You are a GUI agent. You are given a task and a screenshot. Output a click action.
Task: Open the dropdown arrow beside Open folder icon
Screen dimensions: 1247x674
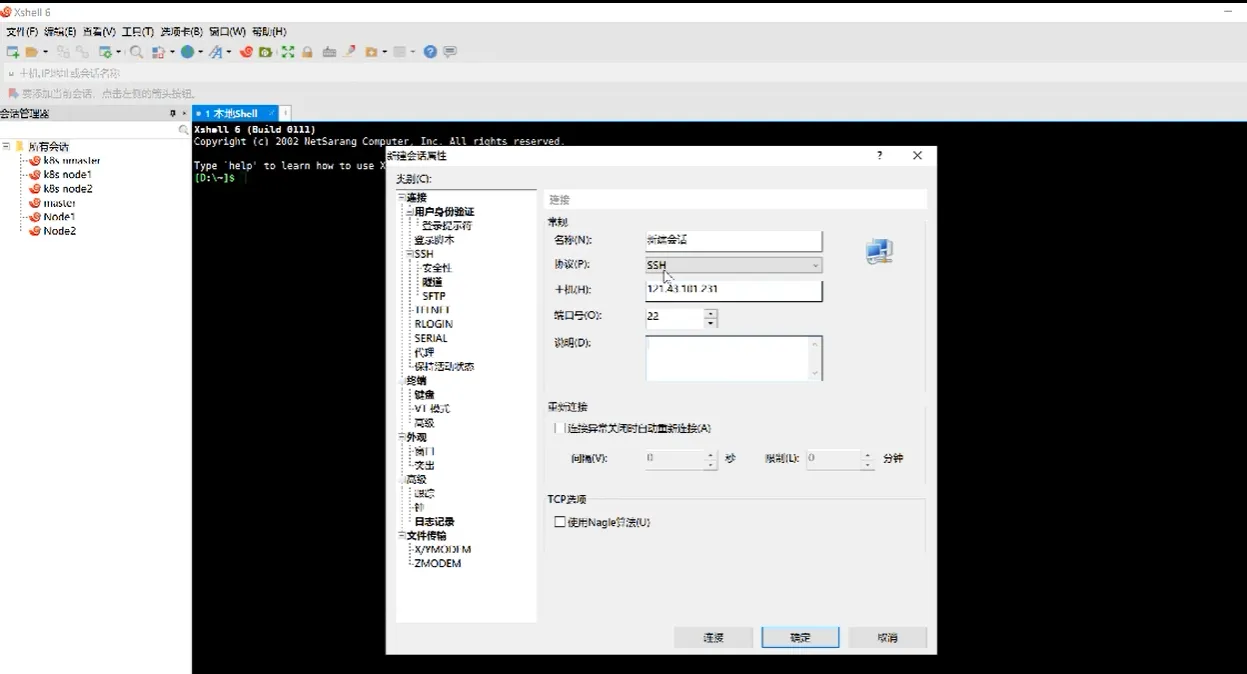[44, 52]
